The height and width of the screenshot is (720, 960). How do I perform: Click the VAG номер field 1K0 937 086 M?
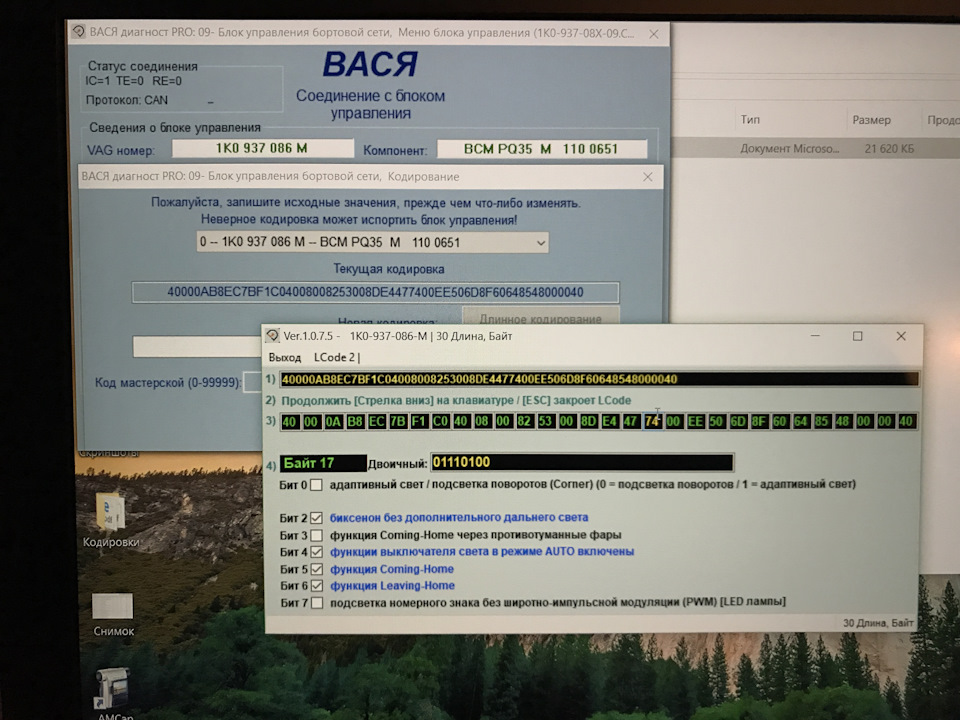point(263,148)
